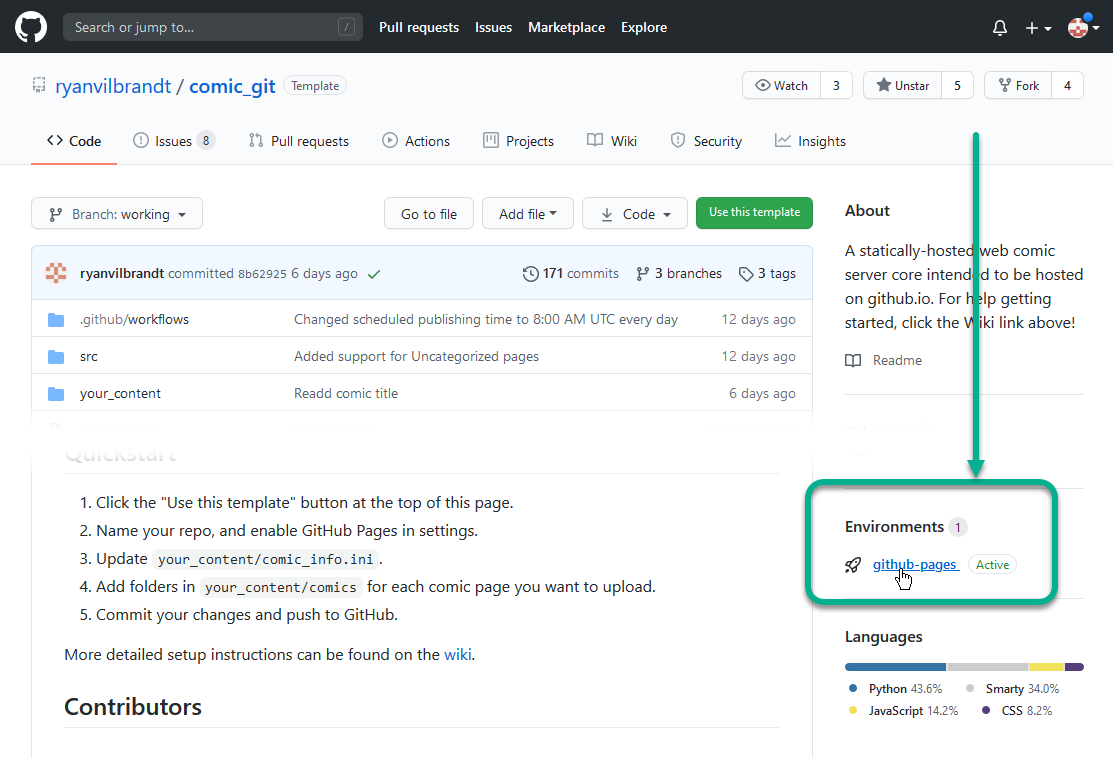1113x758 pixels.
Task: Open CSS 8.2% language link
Action: coord(1017,710)
